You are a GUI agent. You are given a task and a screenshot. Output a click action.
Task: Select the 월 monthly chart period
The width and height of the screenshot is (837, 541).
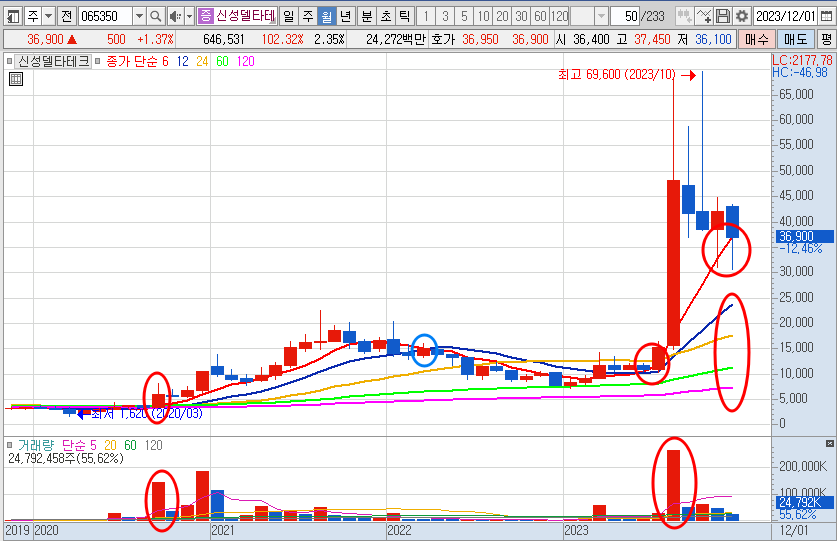click(x=327, y=17)
